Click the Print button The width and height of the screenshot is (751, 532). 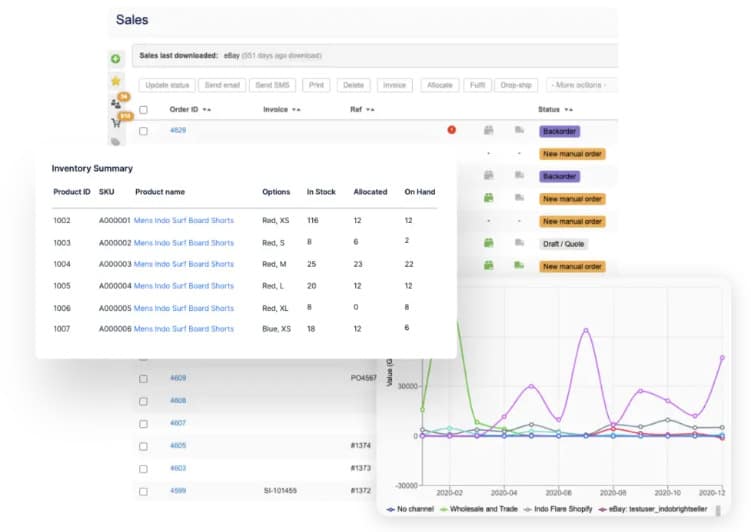click(316, 85)
